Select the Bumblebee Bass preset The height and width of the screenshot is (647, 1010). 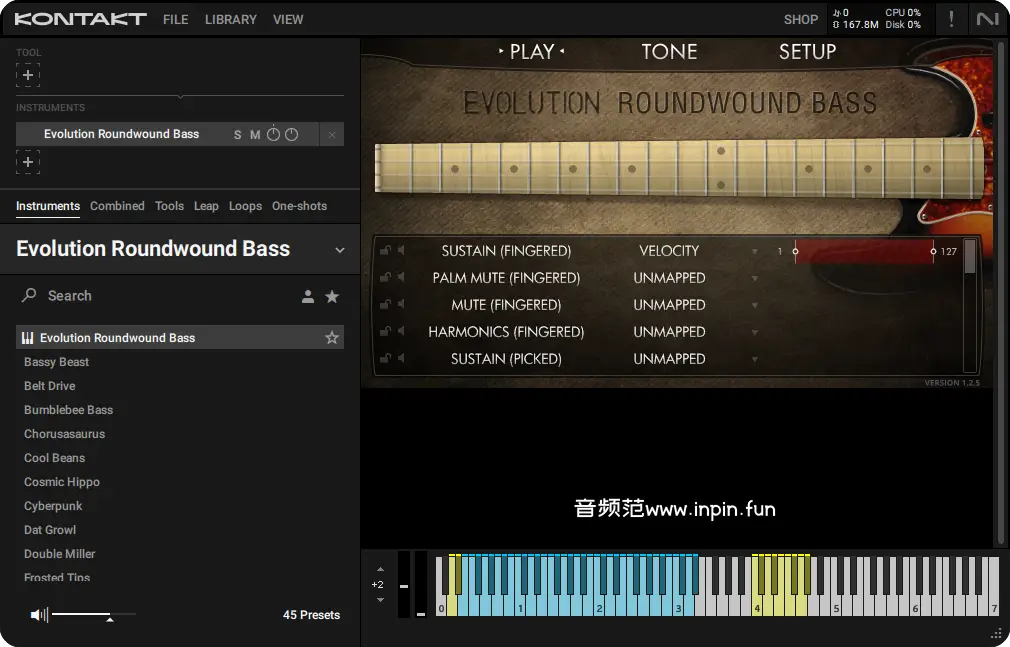tap(68, 410)
